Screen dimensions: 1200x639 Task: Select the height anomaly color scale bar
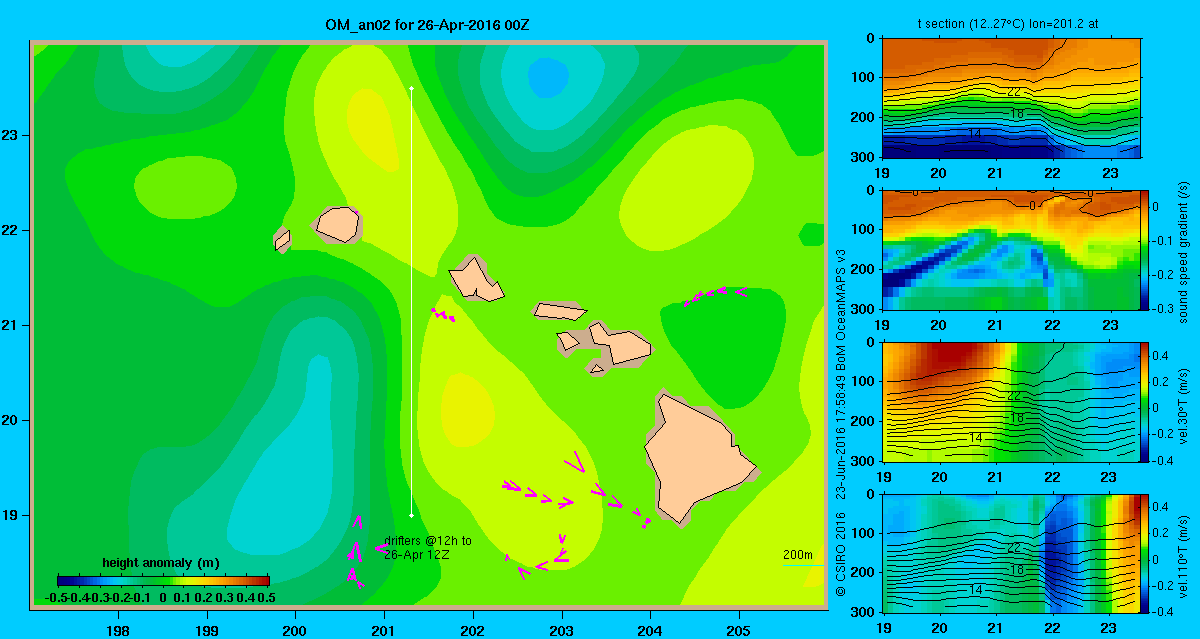(163, 580)
